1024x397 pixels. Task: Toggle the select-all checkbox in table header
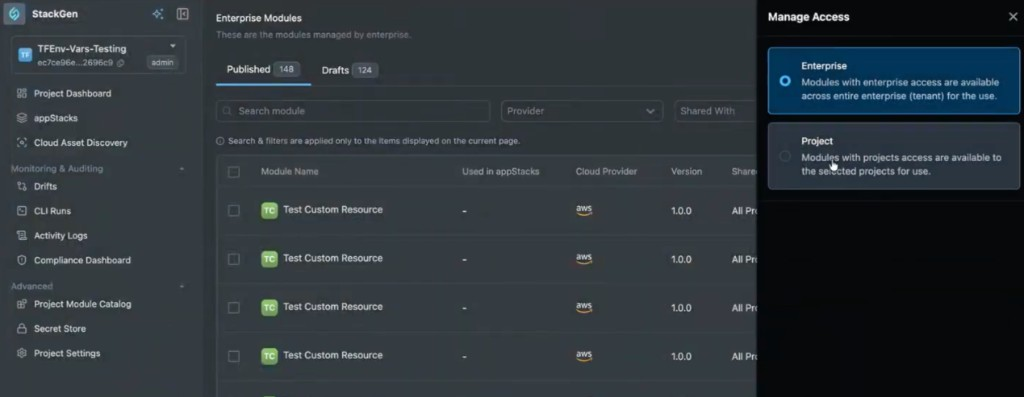(x=234, y=172)
